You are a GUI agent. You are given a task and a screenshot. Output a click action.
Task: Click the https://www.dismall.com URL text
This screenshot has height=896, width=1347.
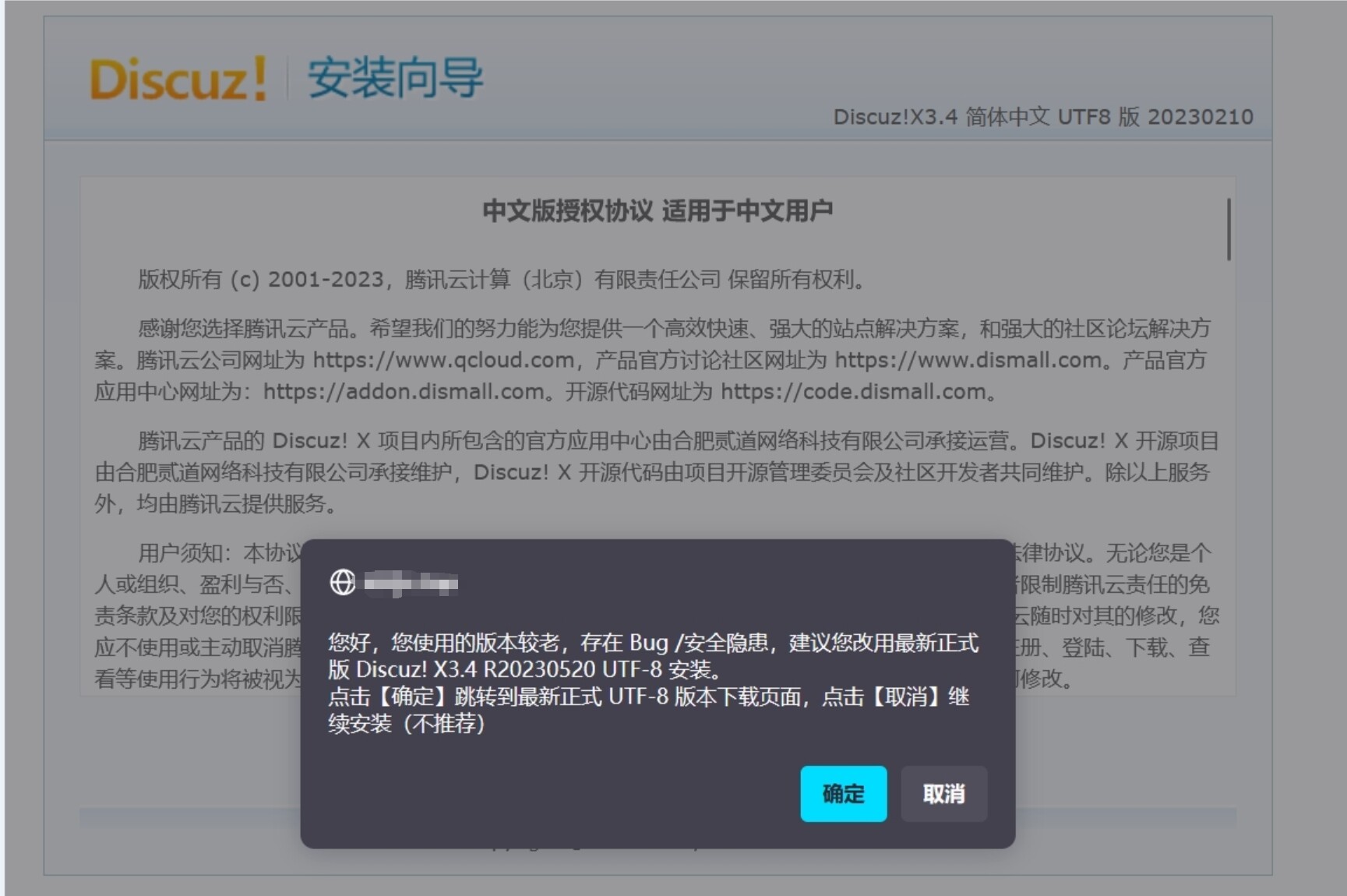click(968, 360)
